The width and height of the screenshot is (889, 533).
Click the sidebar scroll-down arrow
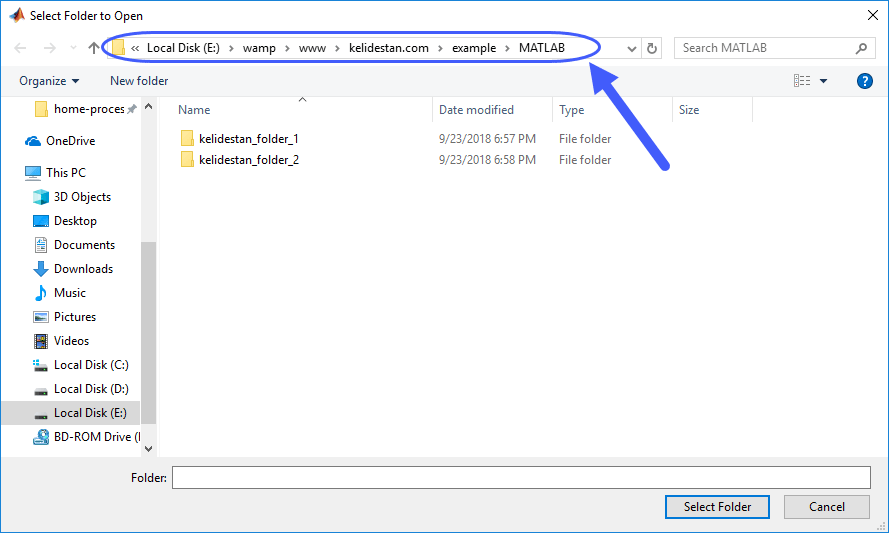[x=149, y=449]
